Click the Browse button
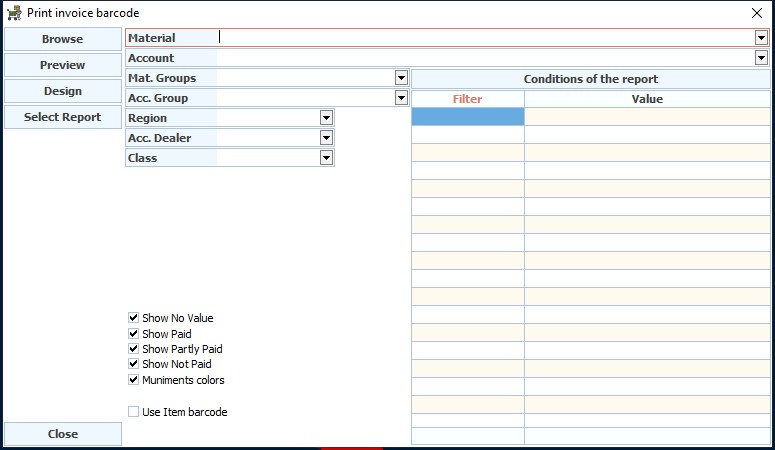The width and height of the screenshot is (775, 450). pyautogui.click(x=63, y=39)
